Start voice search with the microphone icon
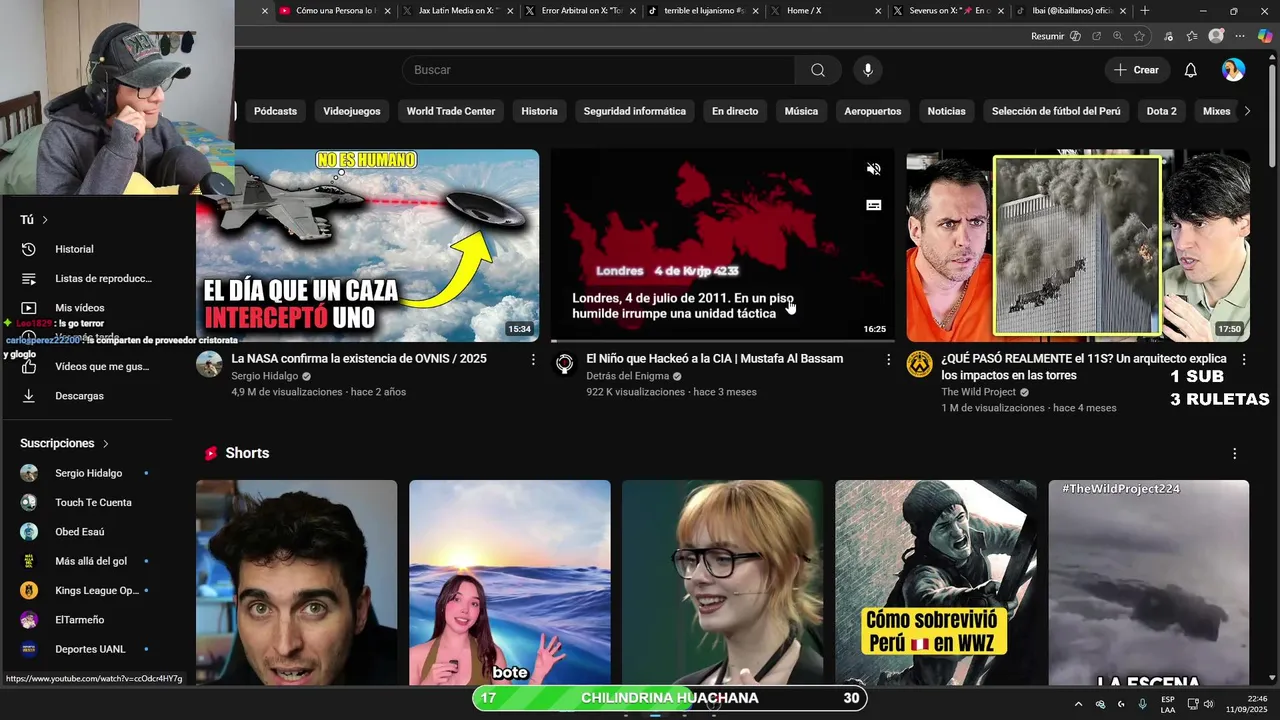The height and width of the screenshot is (720, 1280). pos(868,70)
